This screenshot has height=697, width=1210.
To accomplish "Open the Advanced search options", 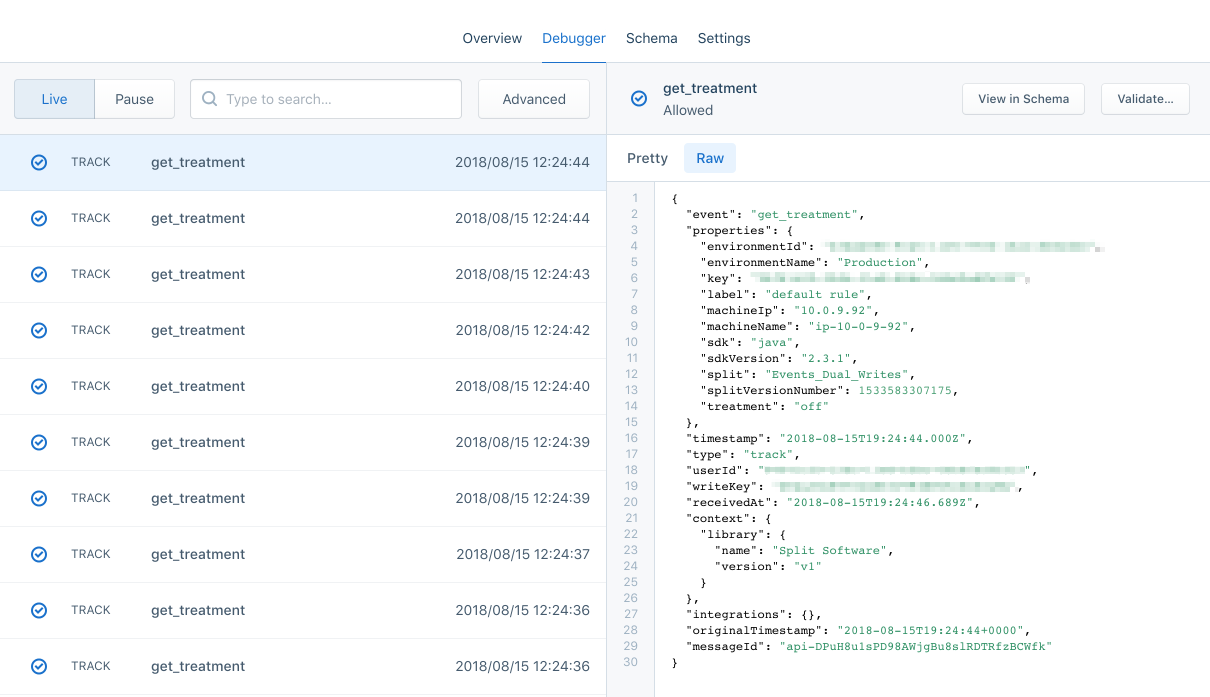I will [533, 99].
